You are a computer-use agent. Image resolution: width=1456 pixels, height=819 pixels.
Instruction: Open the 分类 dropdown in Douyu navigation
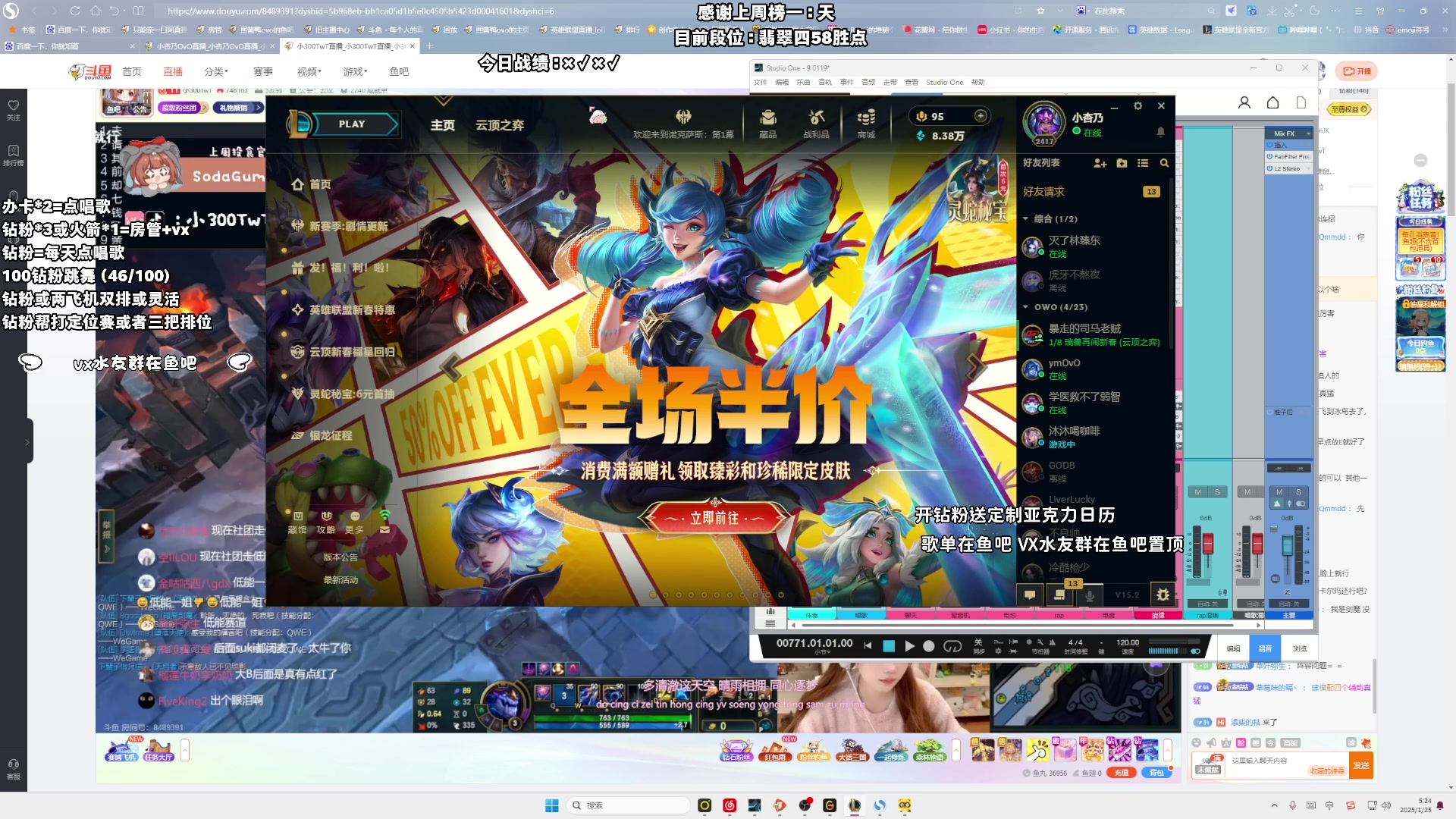215,71
